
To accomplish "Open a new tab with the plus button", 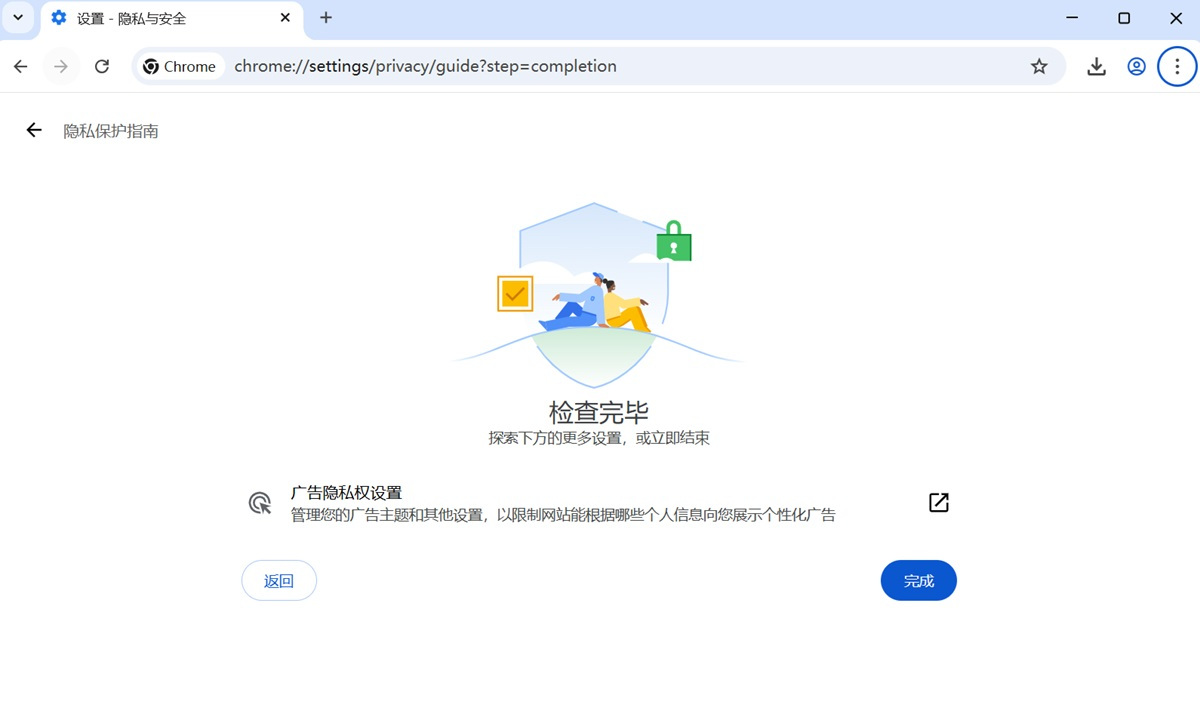I will [x=326, y=18].
